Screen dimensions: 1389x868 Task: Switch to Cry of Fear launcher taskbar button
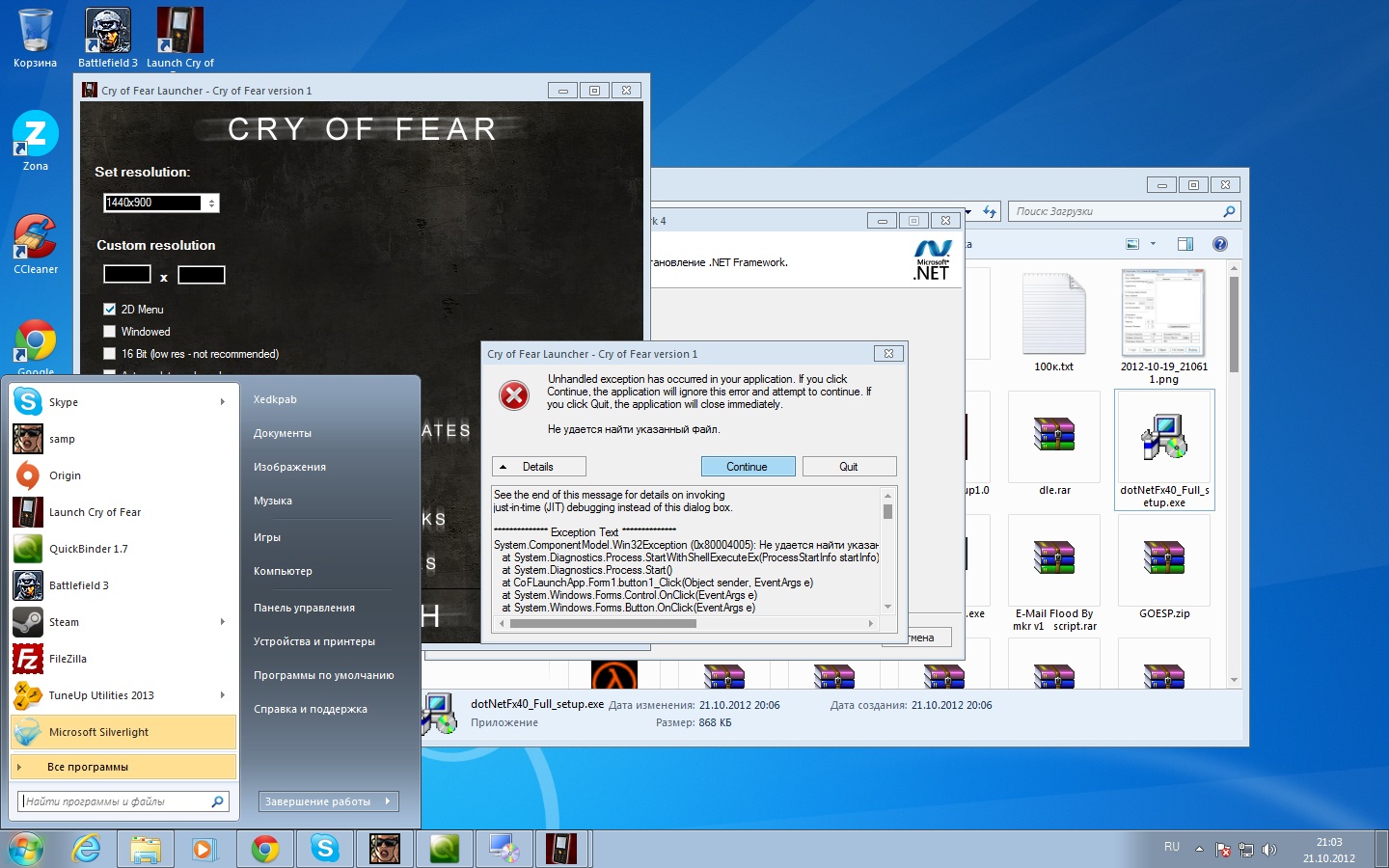[560, 849]
